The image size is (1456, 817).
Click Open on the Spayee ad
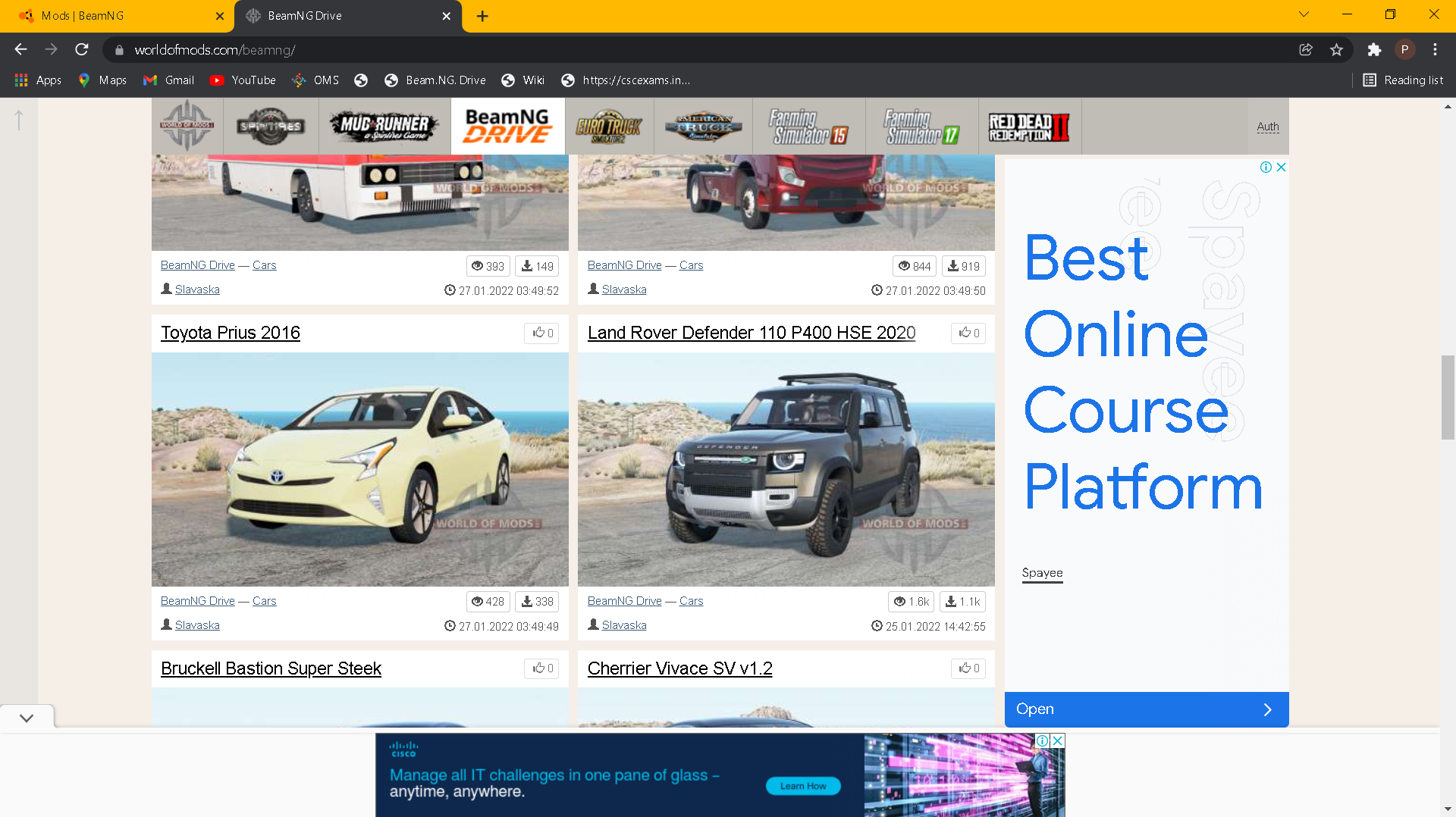(x=1147, y=709)
